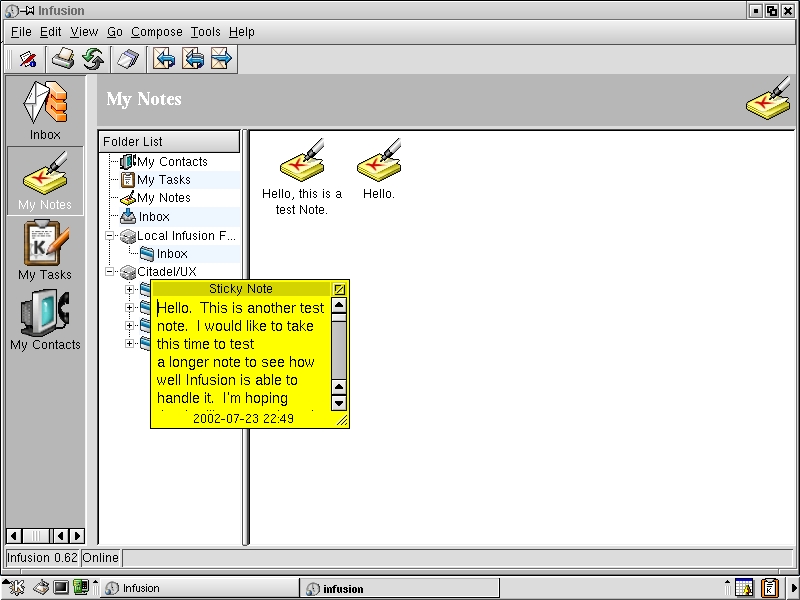Collapse the Local Infusion F... tree node

click(x=110, y=236)
